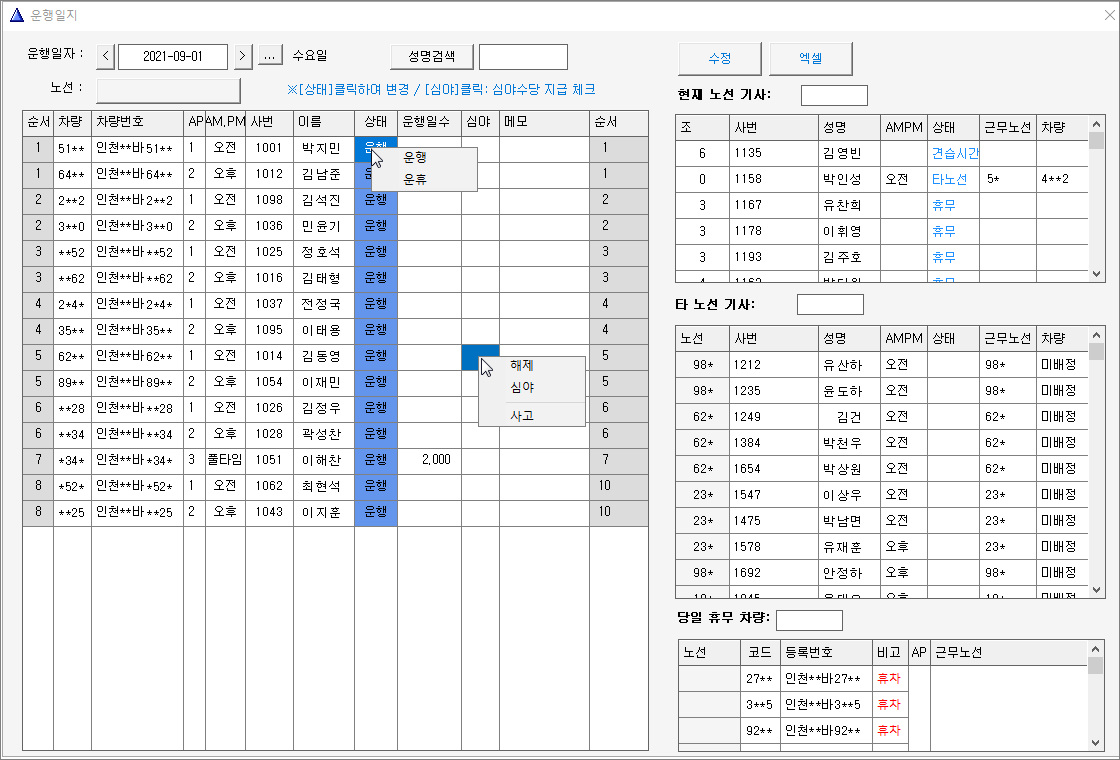
Task: Click the 풀타임 cell
Action: (225, 460)
